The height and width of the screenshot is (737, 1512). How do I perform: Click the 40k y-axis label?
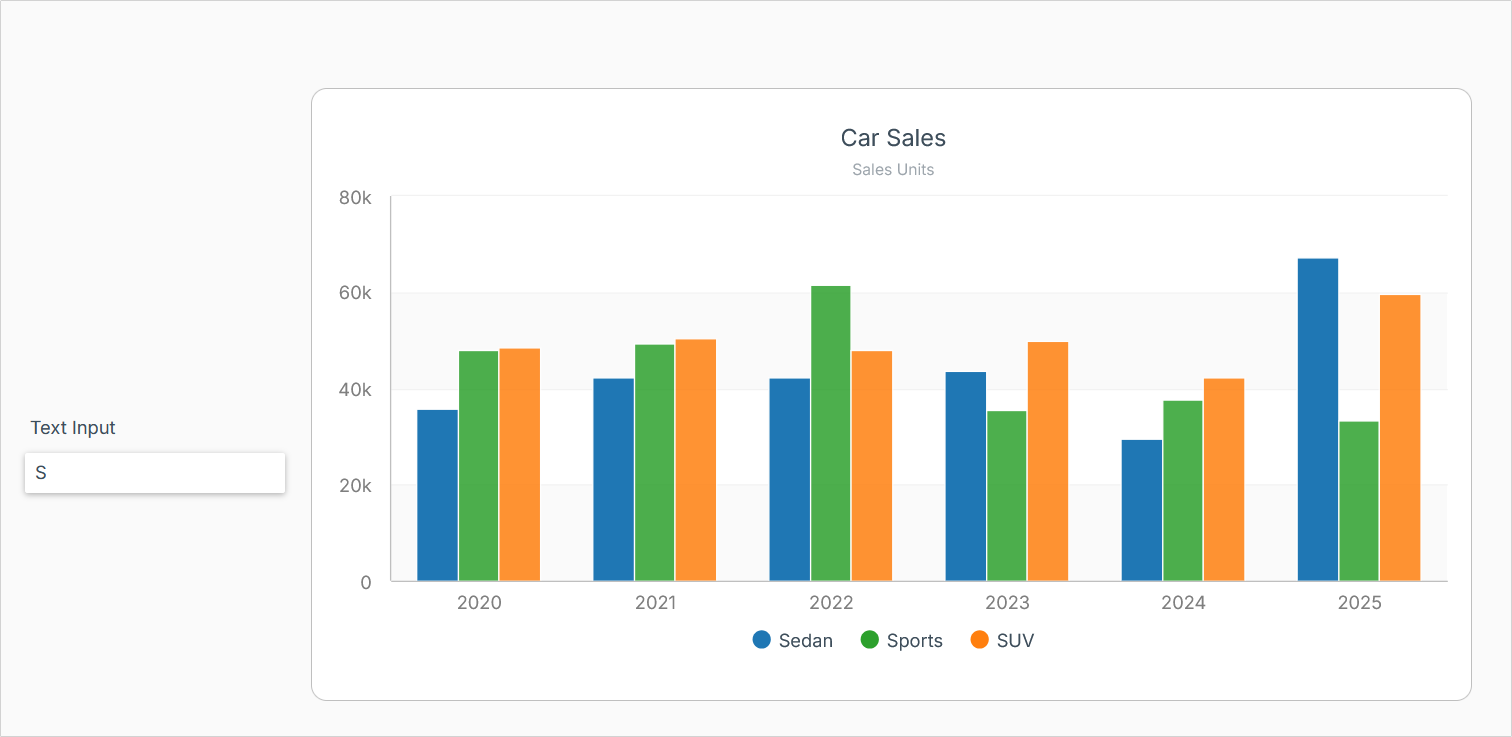(x=355, y=390)
